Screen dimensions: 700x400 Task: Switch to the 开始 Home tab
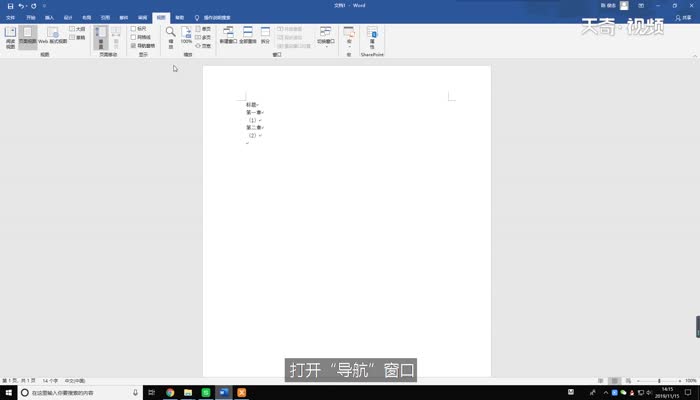click(x=30, y=18)
